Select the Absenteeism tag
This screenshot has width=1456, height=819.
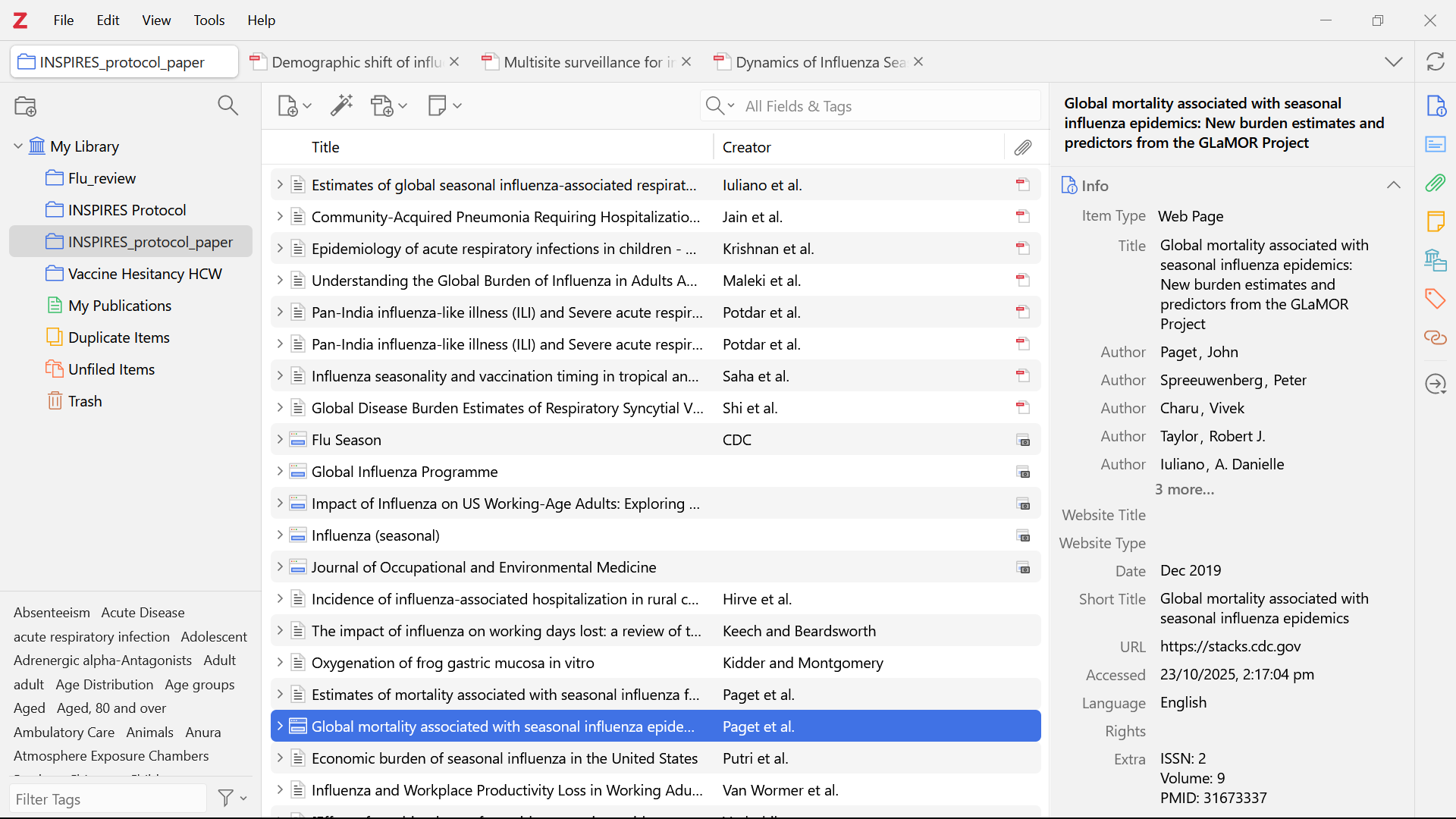click(x=52, y=613)
